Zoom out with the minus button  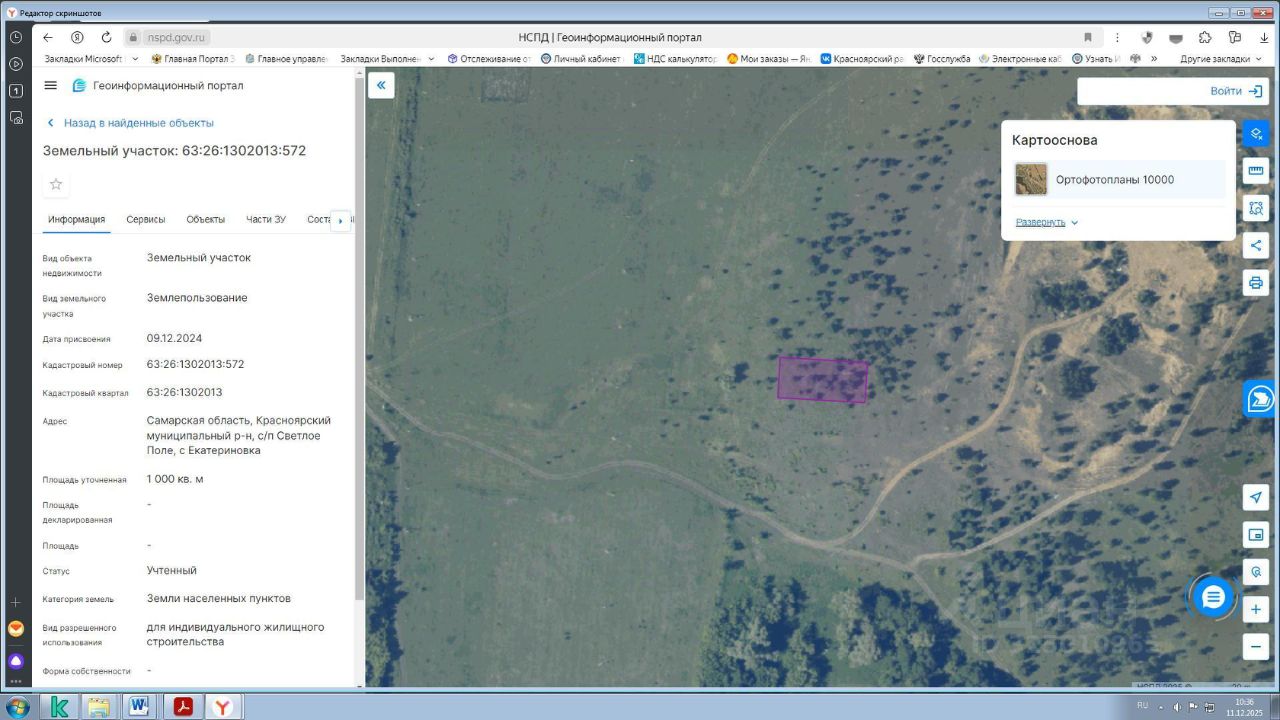(1256, 646)
